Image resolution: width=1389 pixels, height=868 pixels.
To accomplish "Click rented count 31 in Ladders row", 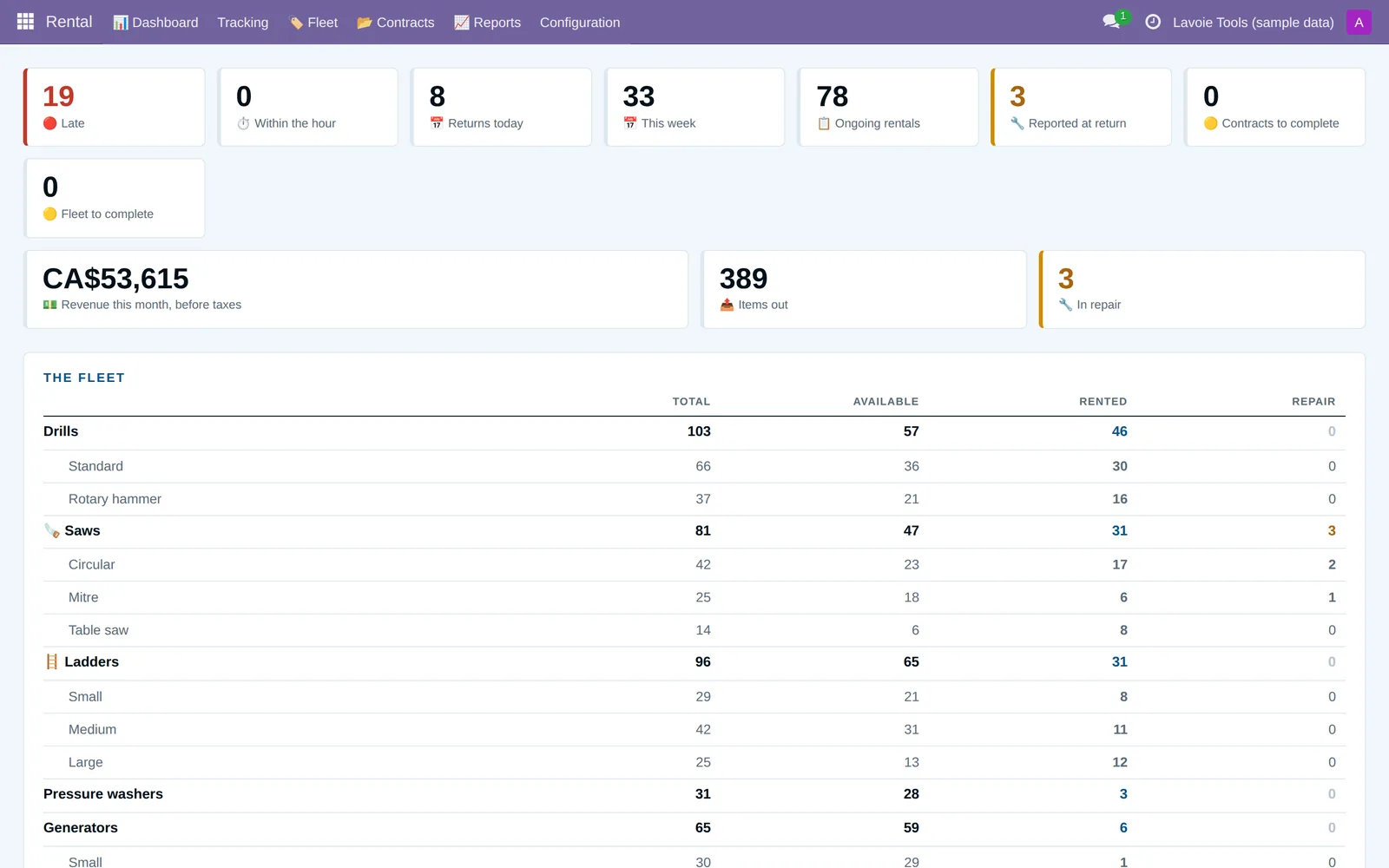I will 1119,661.
